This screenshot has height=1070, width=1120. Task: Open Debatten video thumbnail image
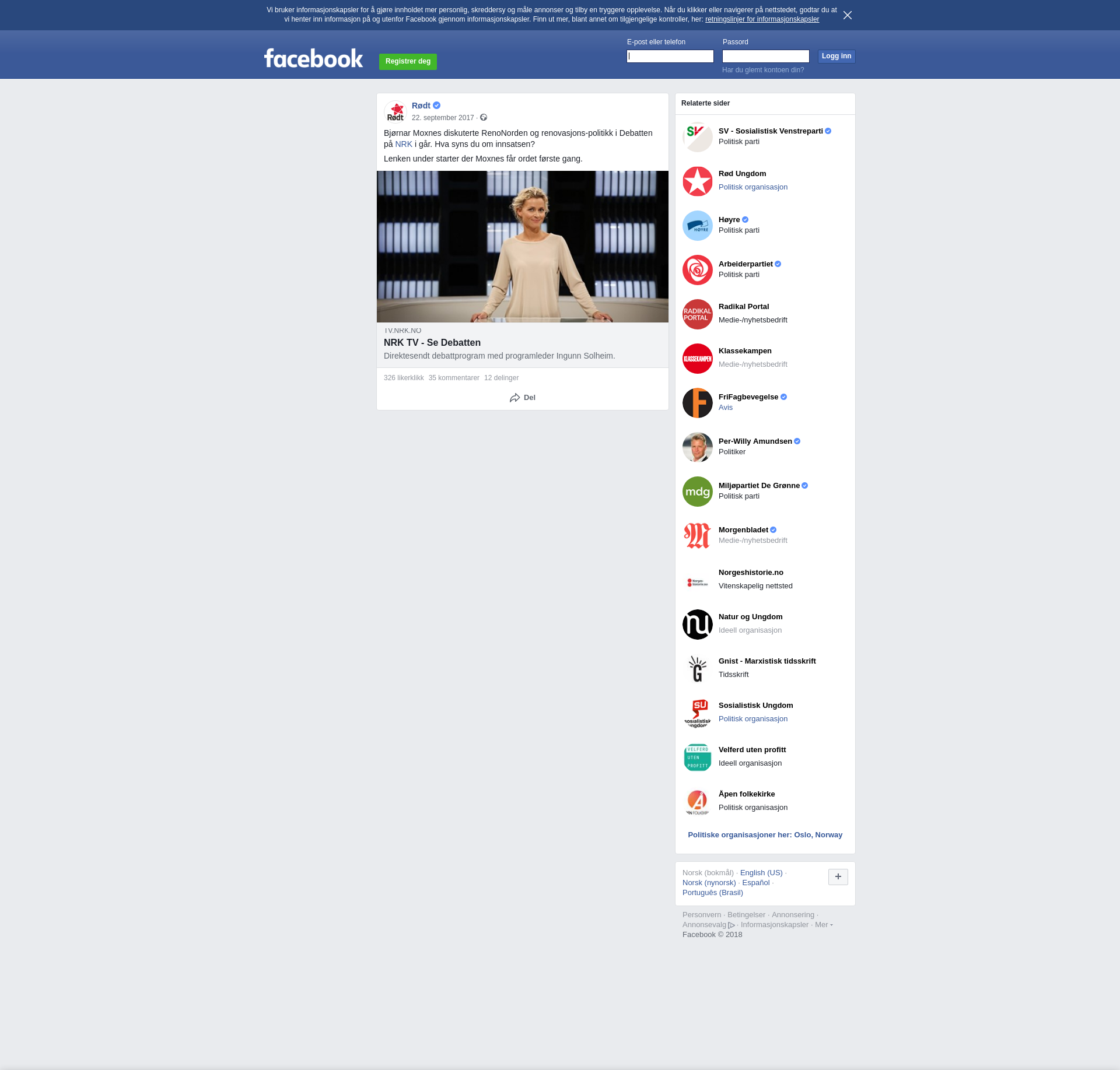tap(522, 247)
